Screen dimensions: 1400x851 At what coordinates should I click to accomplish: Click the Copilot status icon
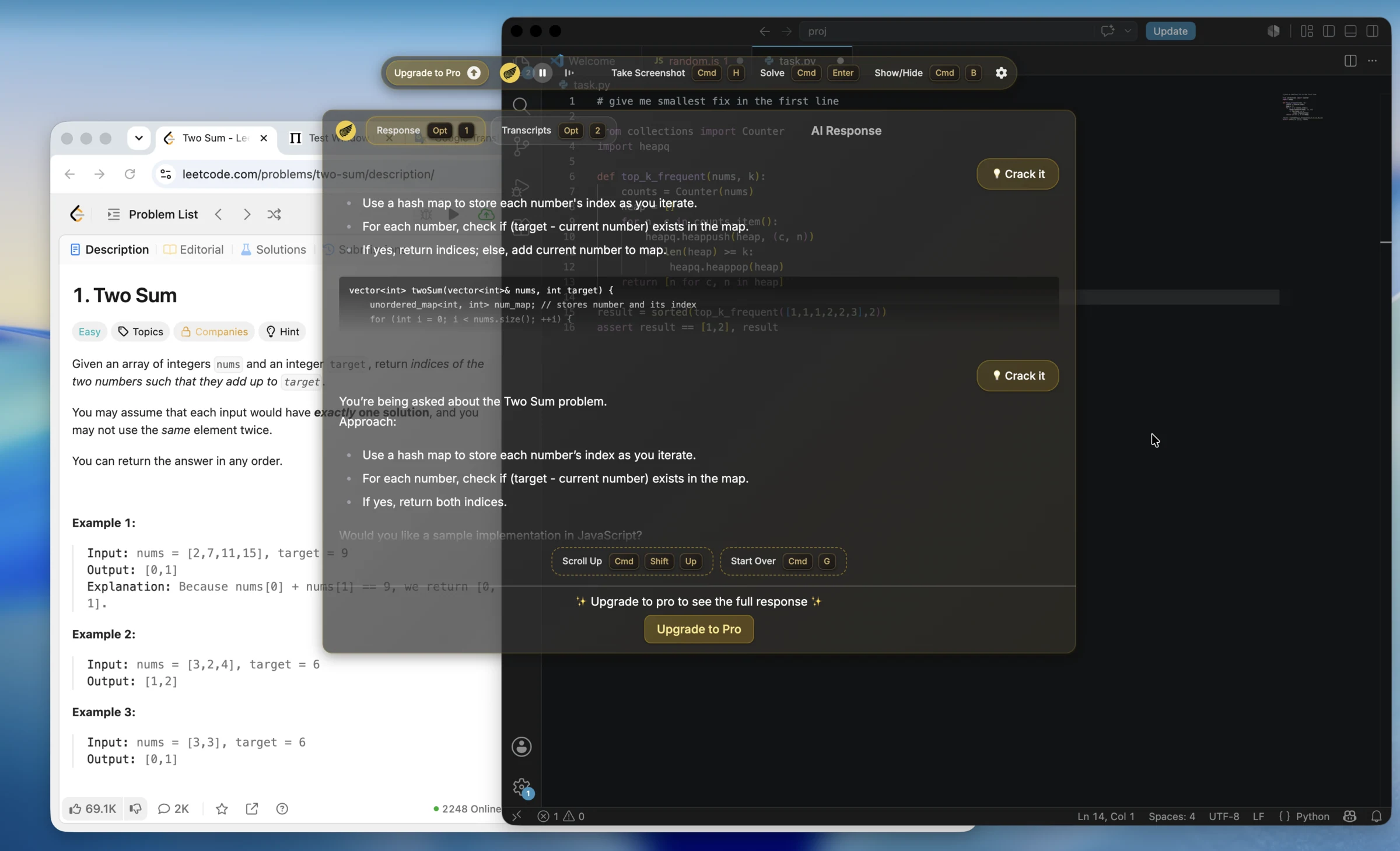click(1349, 816)
